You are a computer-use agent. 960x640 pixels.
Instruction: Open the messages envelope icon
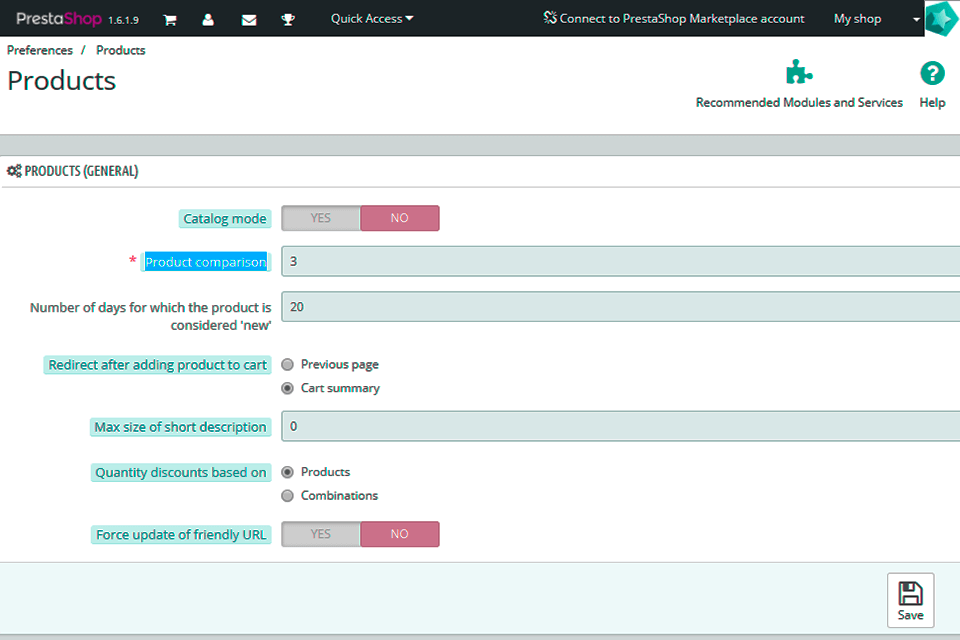(249, 18)
